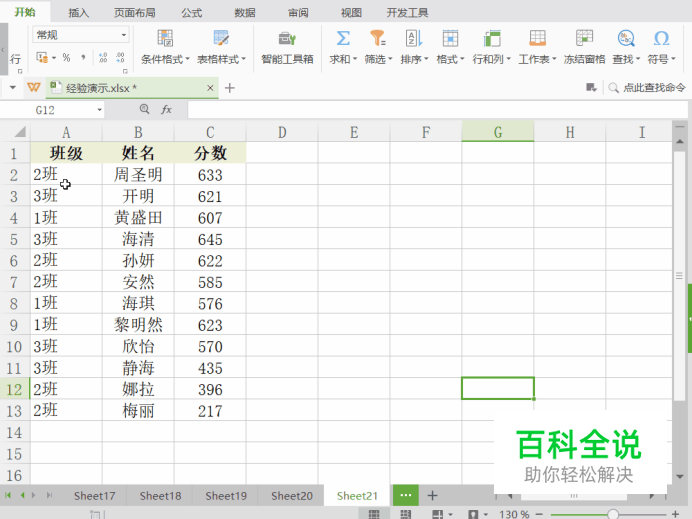Screen dimensions: 692x519
Task: Expand the 筛选 dropdown arrow
Action: (390, 59)
